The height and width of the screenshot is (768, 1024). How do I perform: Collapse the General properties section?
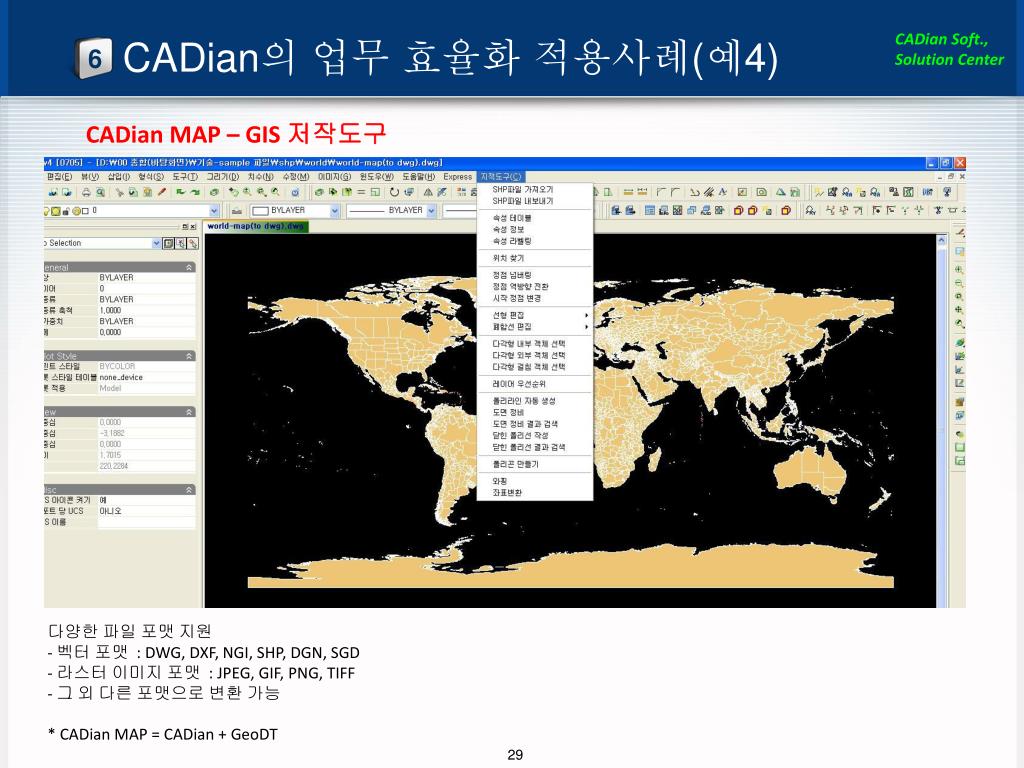[x=189, y=268]
